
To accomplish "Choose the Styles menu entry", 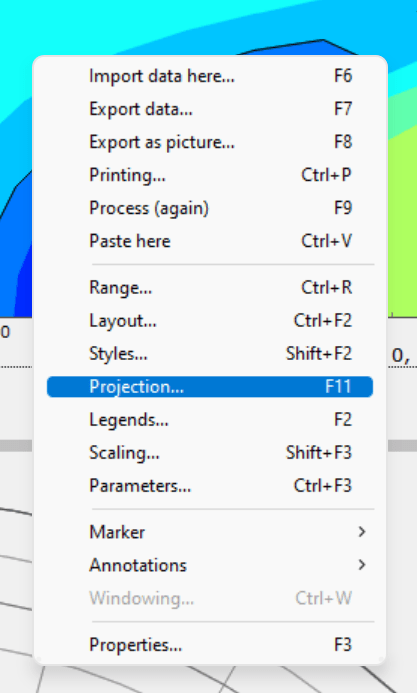I will 210,354.
